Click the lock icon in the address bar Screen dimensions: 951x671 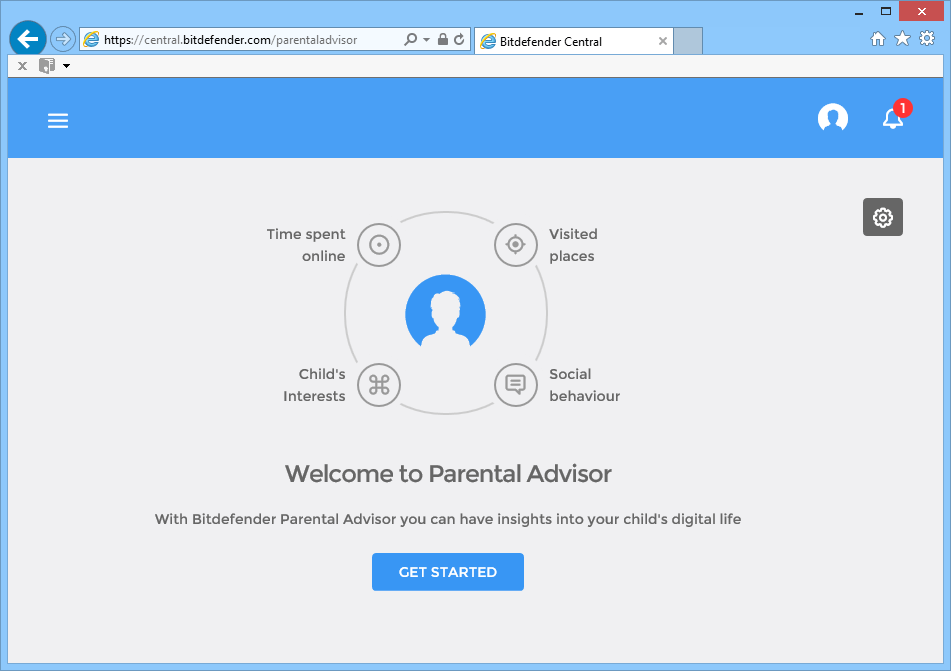pos(441,39)
